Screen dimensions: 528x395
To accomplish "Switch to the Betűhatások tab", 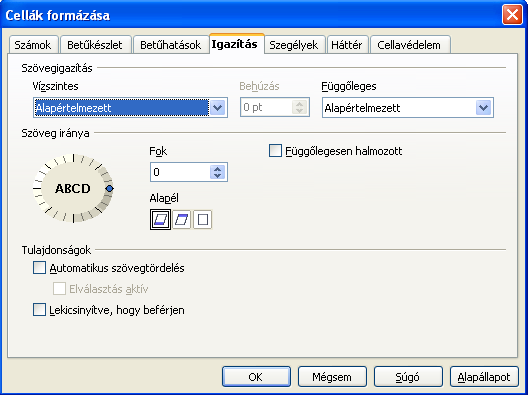I will [170, 45].
